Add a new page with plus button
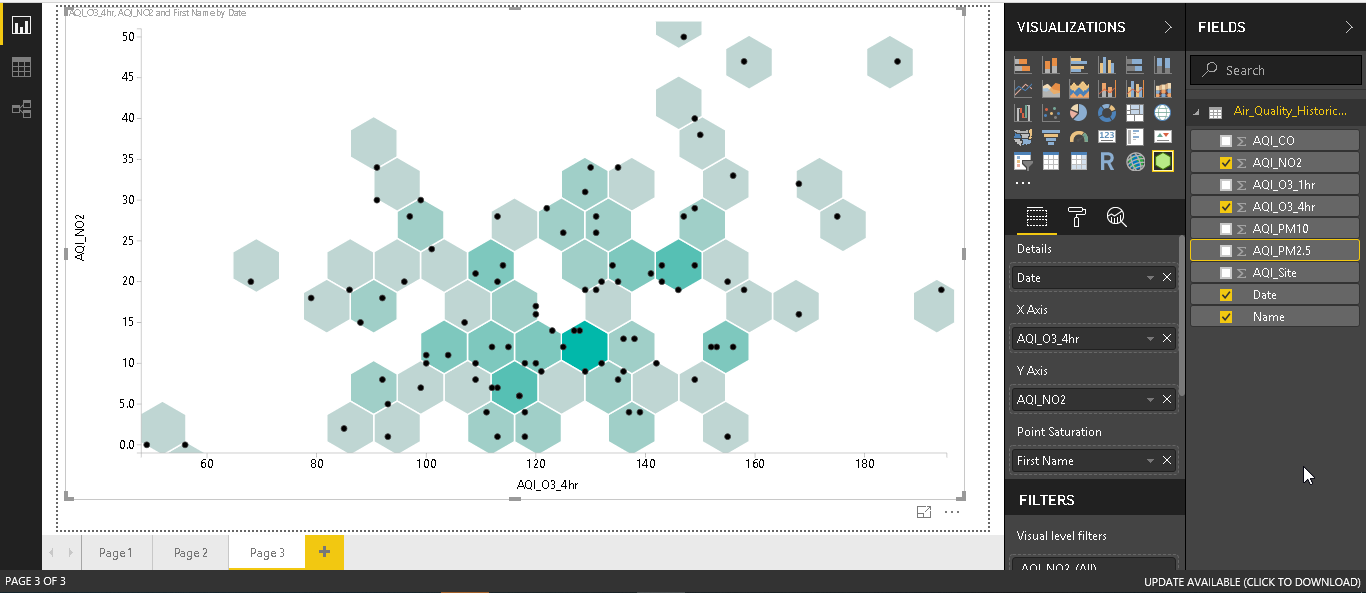This screenshot has height=593, width=1366. click(x=324, y=552)
